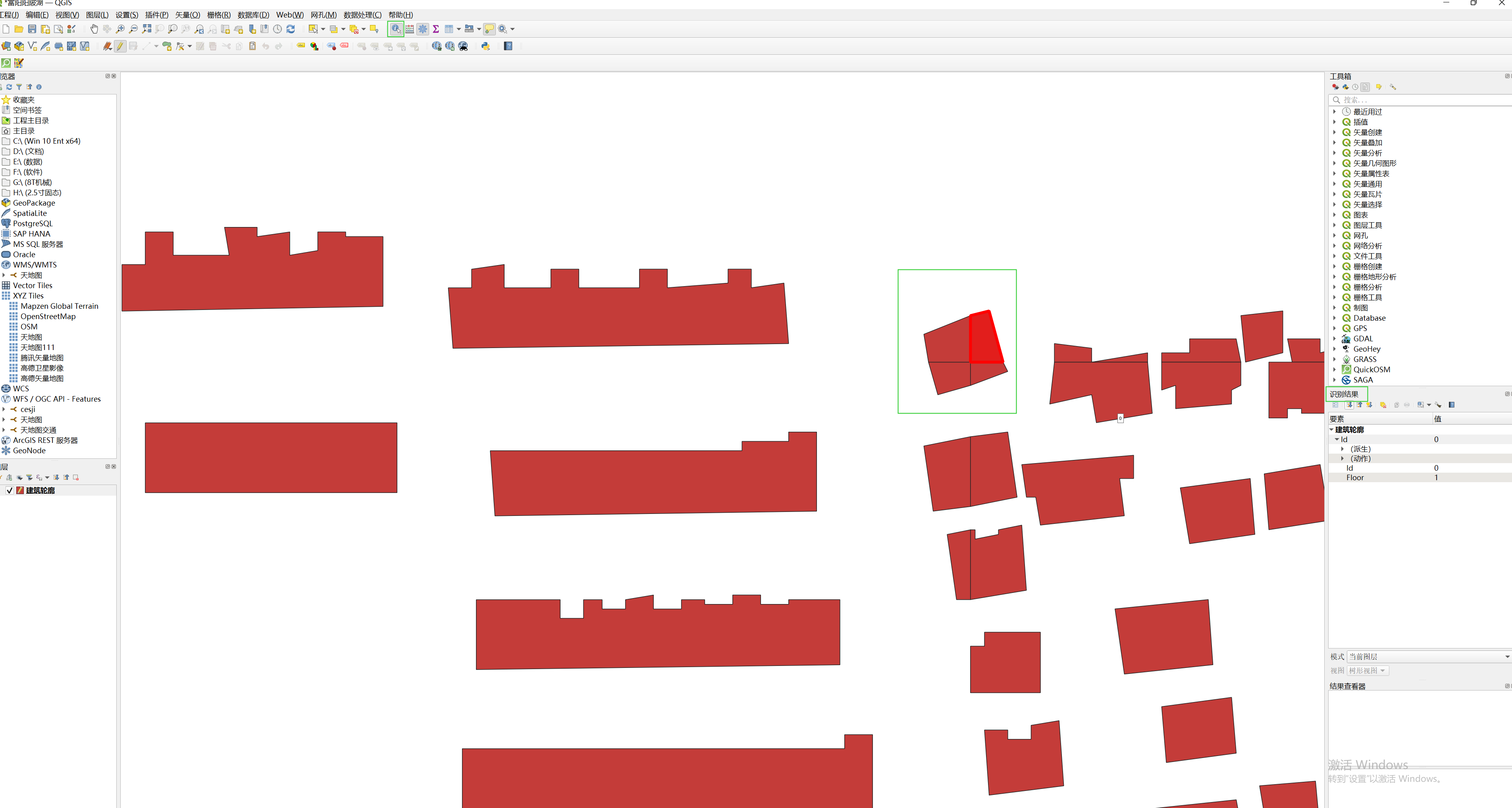Toggle visibility checkbox of 建筑轮廓 layer
This screenshot has width=1512, height=808.
pyautogui.click(x=10, y=491)
